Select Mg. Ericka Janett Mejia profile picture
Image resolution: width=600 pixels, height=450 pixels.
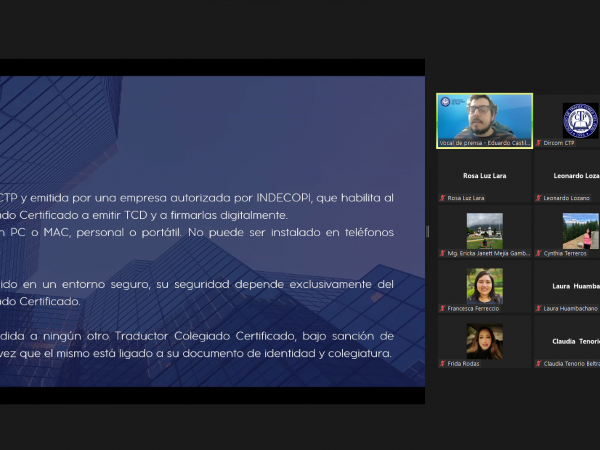point(484,231)
